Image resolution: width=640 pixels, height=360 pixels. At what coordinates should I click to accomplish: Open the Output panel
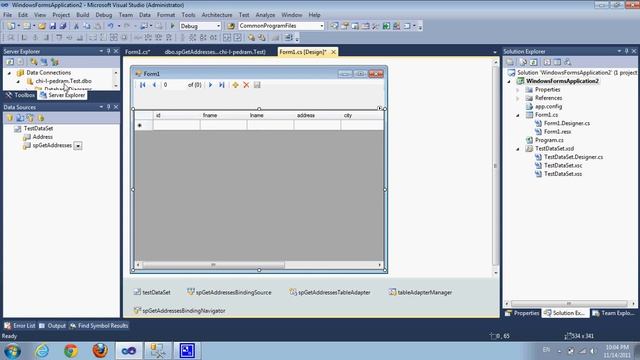pyautogui.click(x=52, y=326)
